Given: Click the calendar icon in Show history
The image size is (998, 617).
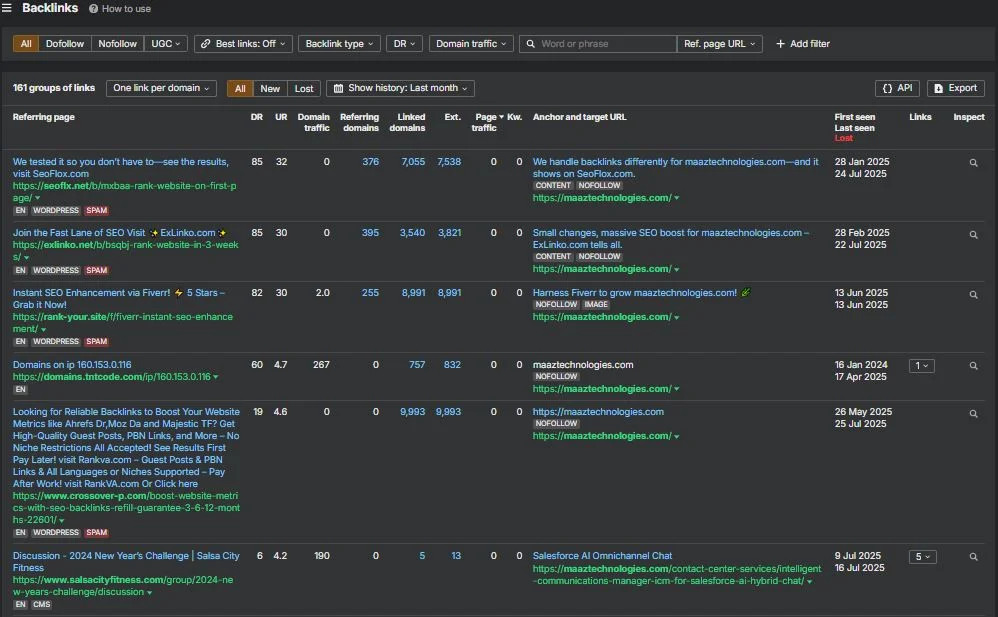Looking at the screenshot, I should (339, 89).
